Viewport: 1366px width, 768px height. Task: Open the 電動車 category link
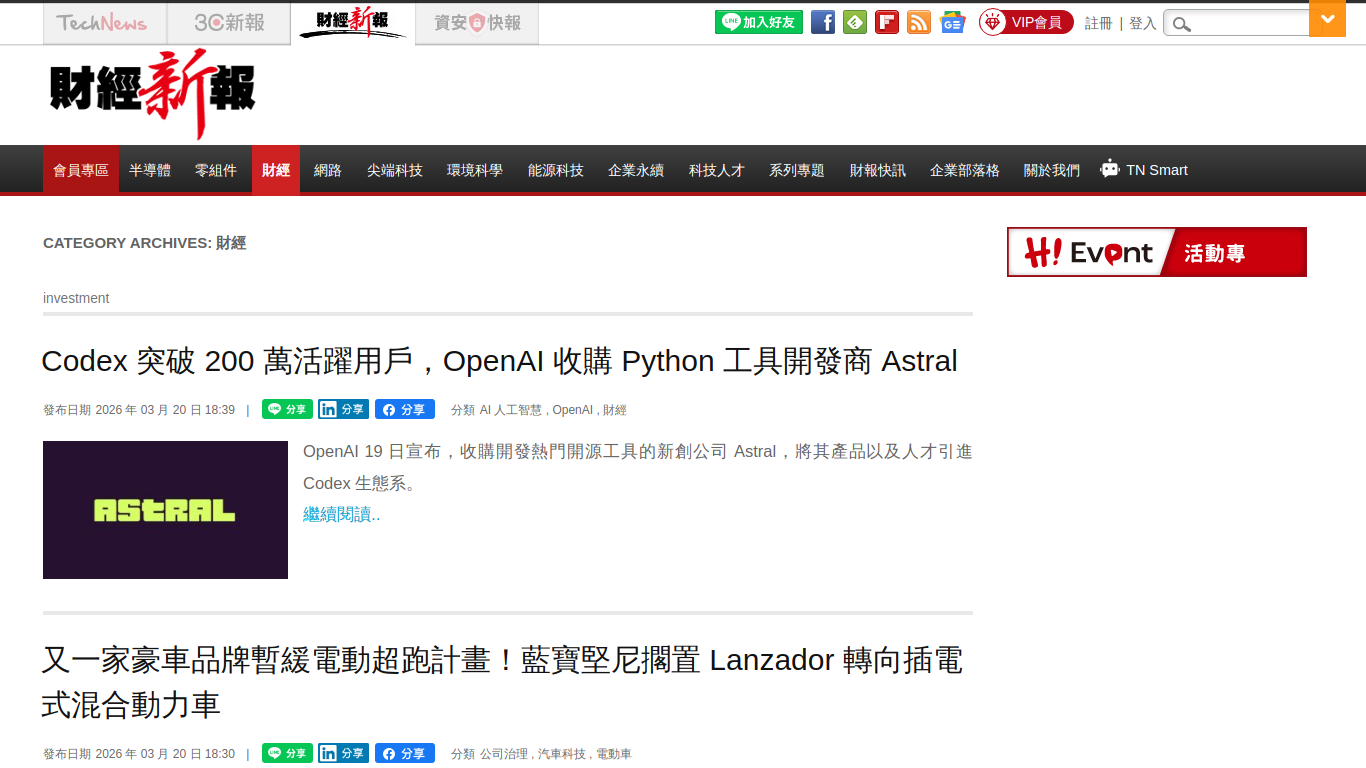pos(614,754)
